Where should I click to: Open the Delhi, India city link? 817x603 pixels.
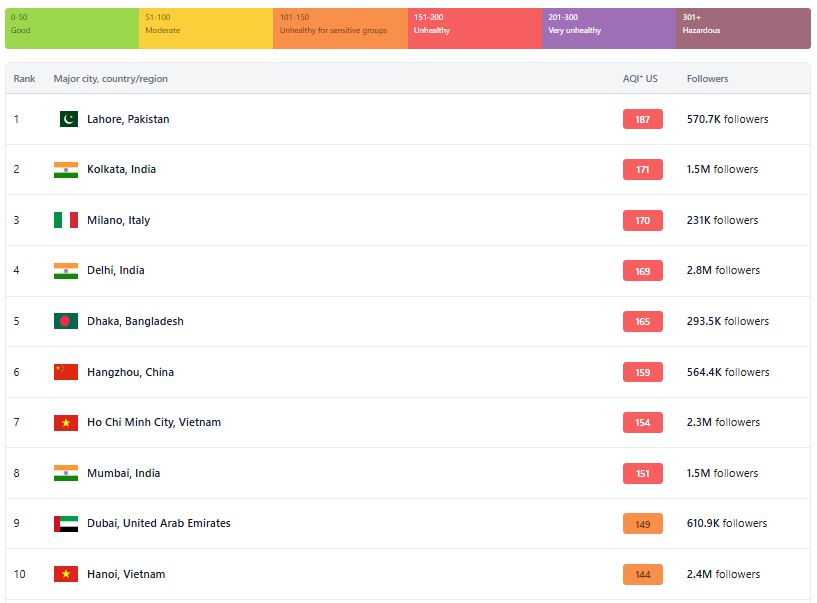(115, 270)
